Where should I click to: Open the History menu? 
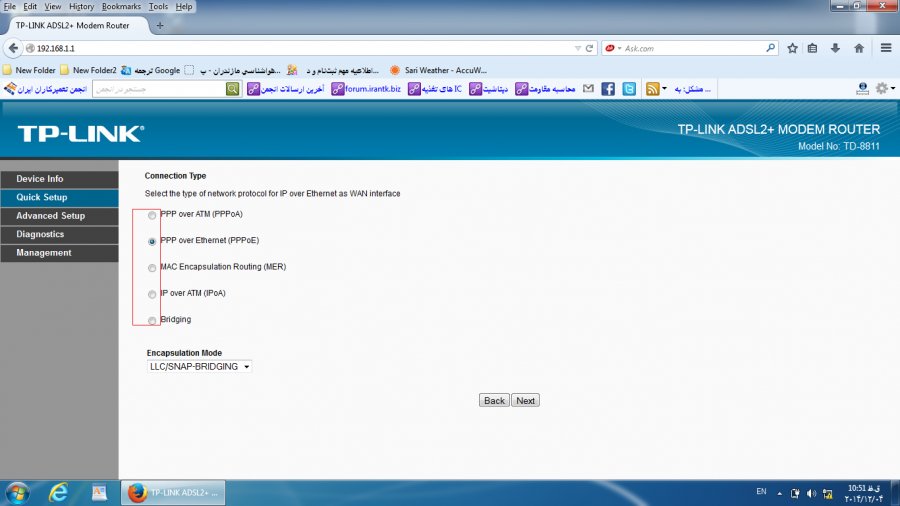pyautogui.click(x=81, y=6)
